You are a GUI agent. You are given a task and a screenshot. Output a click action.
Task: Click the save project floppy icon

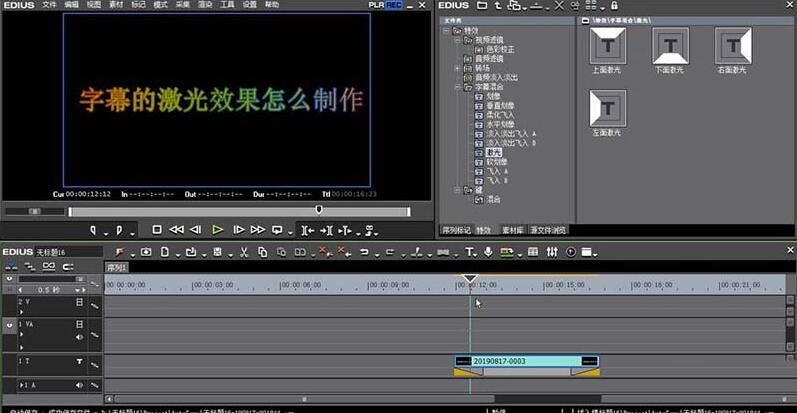[218, 252]
